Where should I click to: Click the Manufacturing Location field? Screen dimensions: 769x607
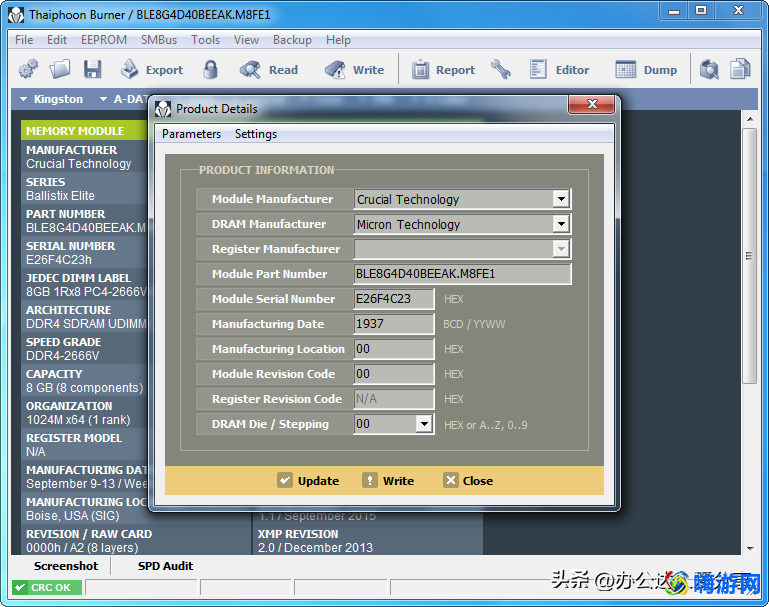[394, 349]
